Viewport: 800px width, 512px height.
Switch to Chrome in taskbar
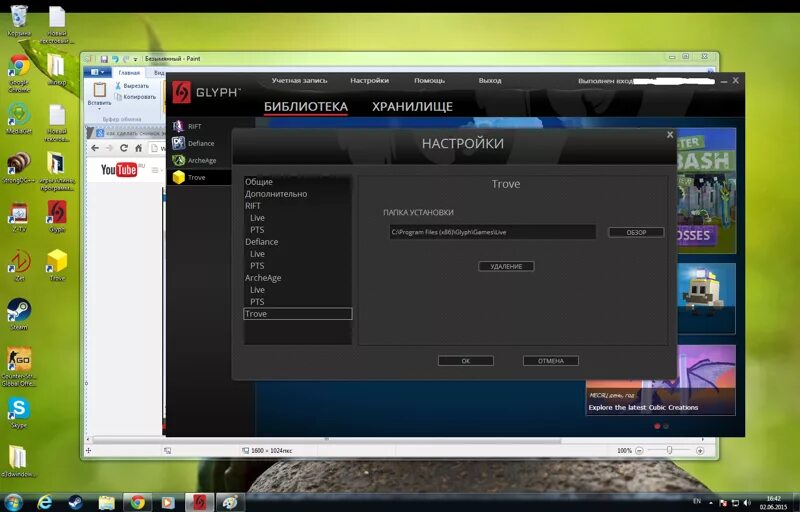pos(137,503)
